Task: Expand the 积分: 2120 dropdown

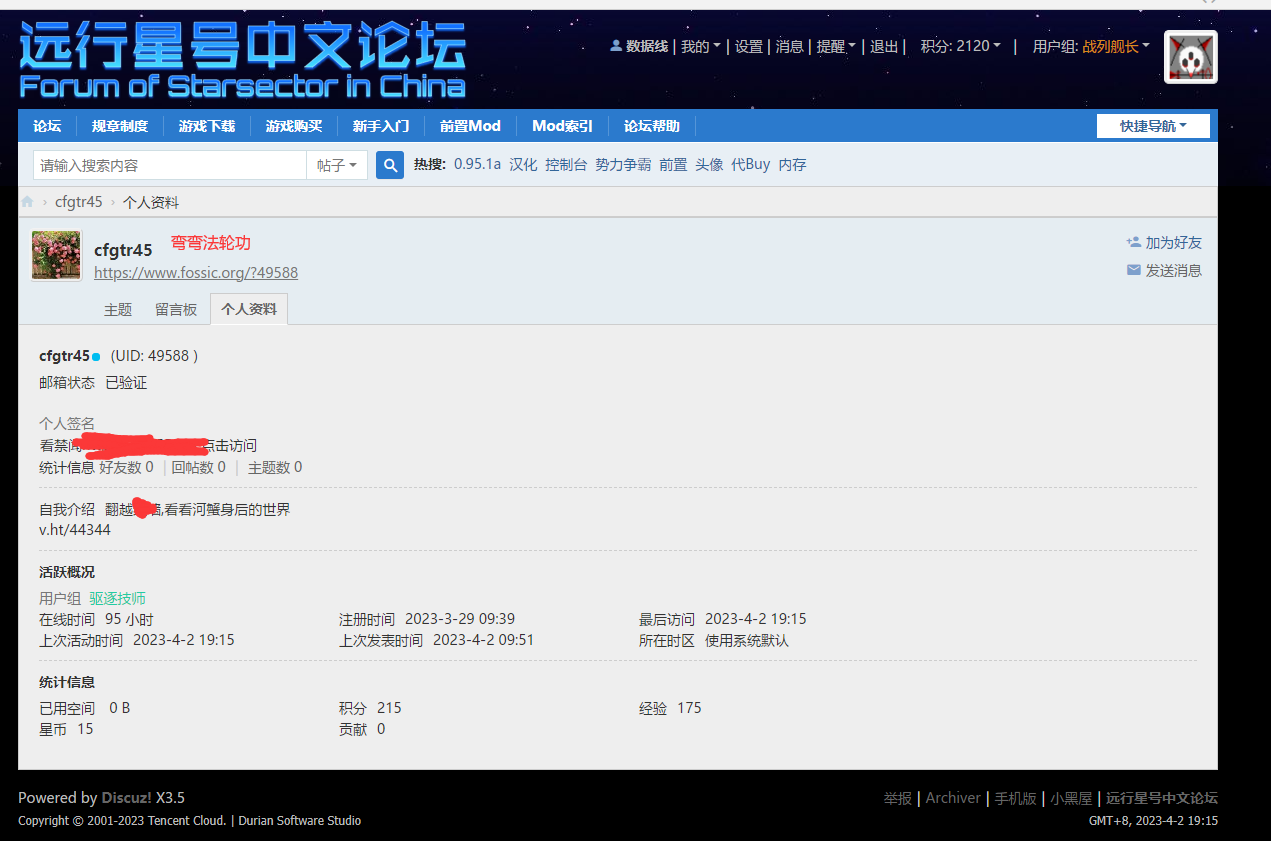Action: click(960, 46)
